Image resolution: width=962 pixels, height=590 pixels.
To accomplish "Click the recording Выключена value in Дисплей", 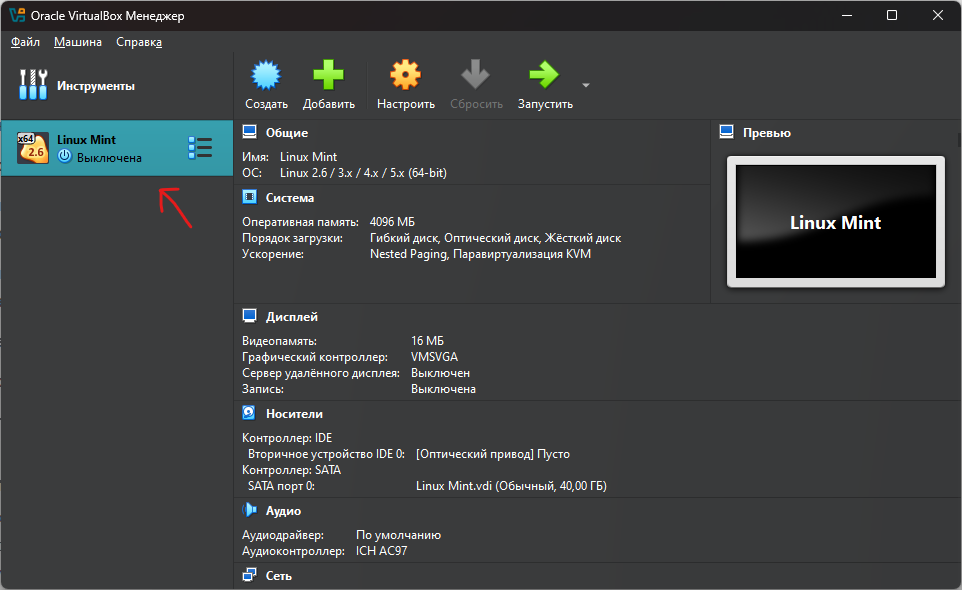I will 444,388.
